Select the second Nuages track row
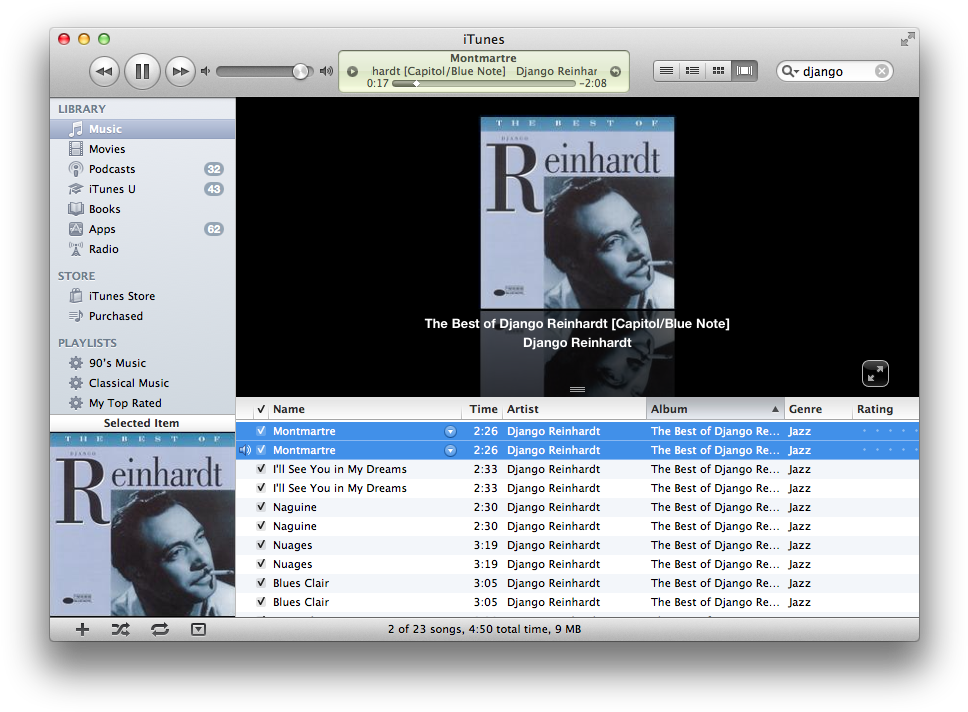968x712 pixels. point(577,564)
